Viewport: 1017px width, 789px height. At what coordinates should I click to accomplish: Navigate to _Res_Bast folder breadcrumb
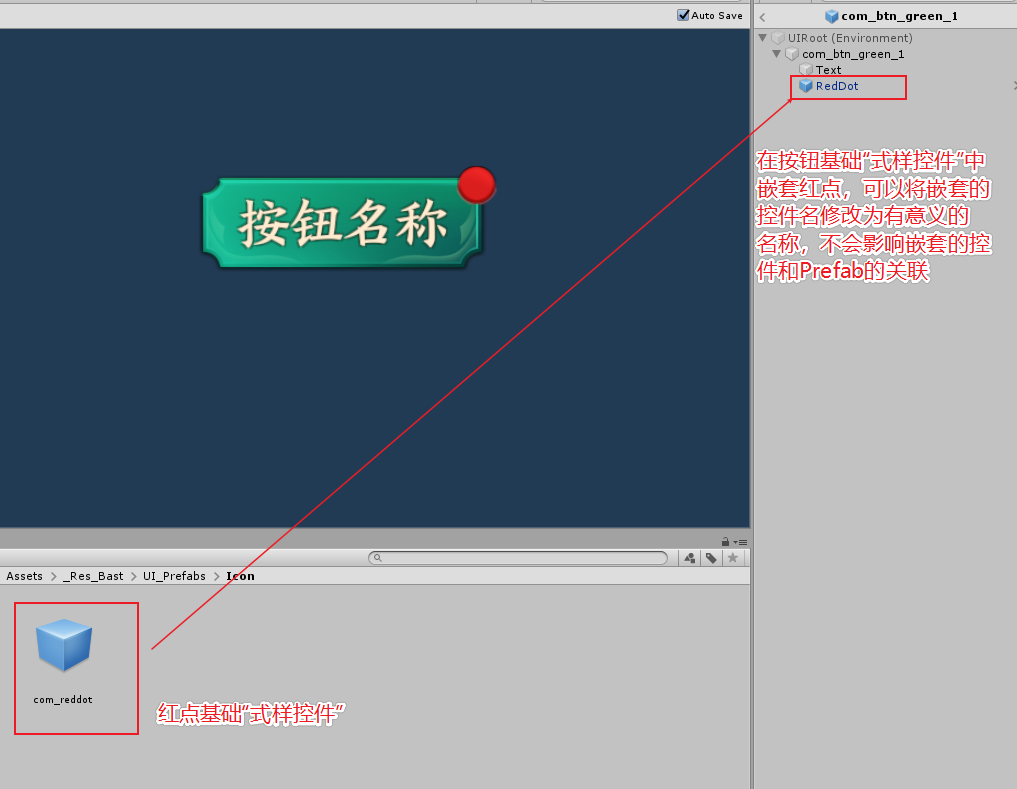(93, 576)
